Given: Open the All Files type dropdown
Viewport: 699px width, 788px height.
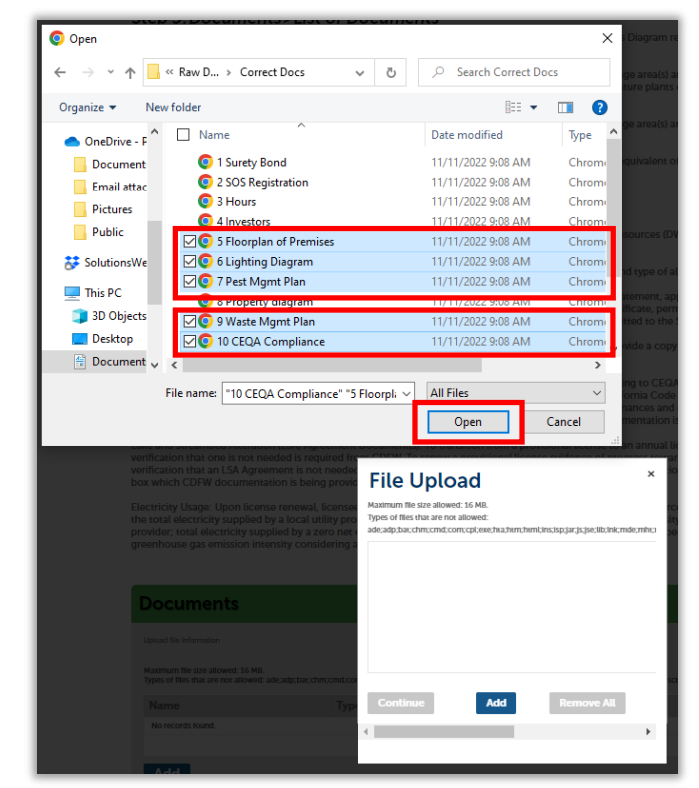Looking at the screenshot, I should pos(516,393).
